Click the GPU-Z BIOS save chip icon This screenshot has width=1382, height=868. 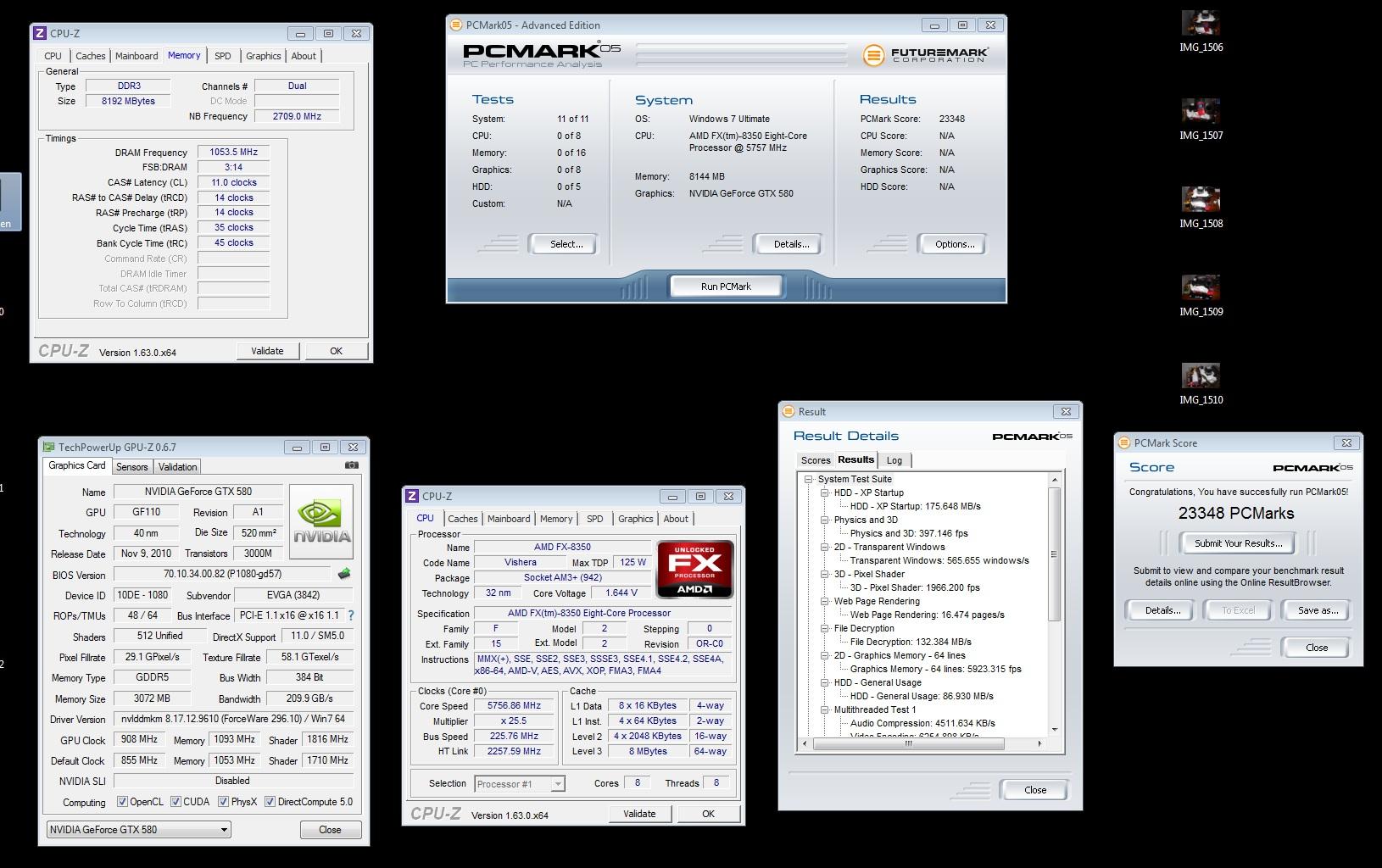344,574
